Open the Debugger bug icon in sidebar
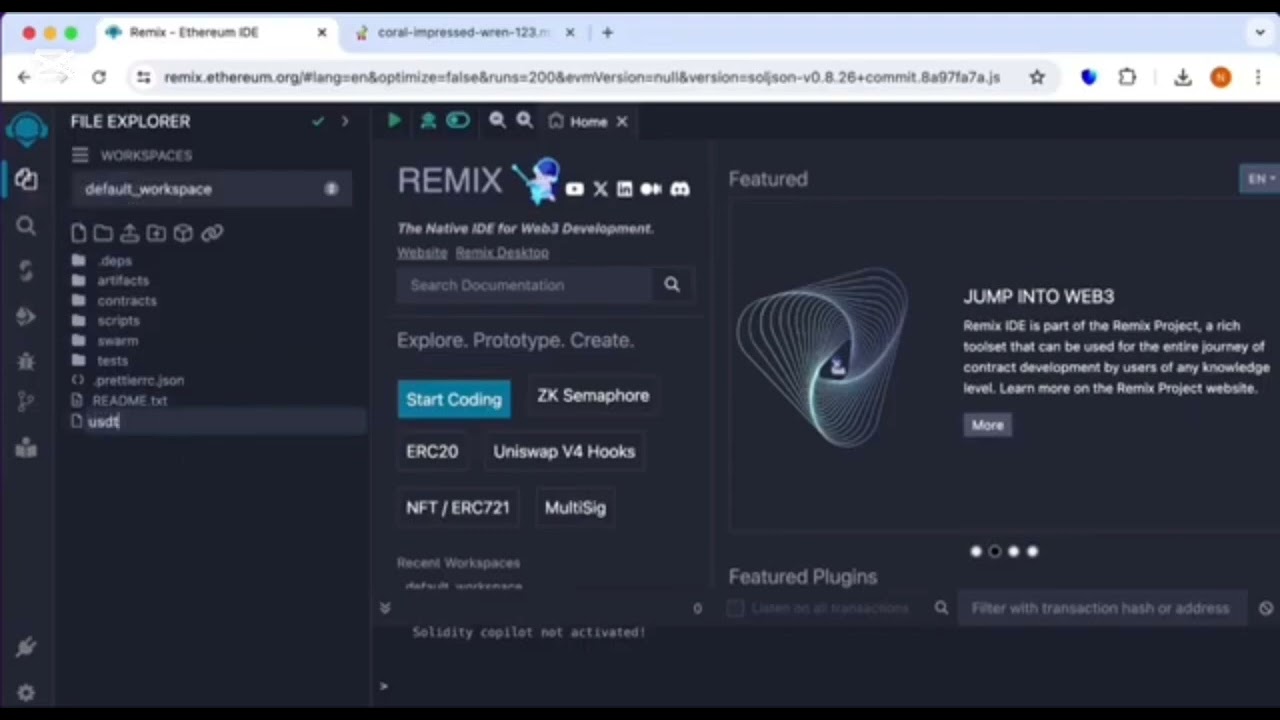The width and height of the screenshot is (1280, 720). (x=26, y=361)
